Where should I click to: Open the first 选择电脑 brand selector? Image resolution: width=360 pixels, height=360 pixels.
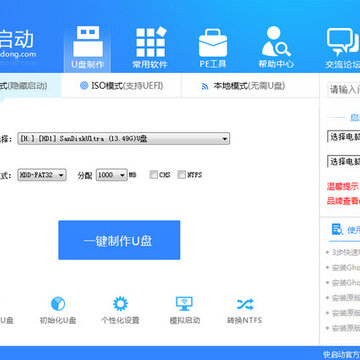pos(344,137)
